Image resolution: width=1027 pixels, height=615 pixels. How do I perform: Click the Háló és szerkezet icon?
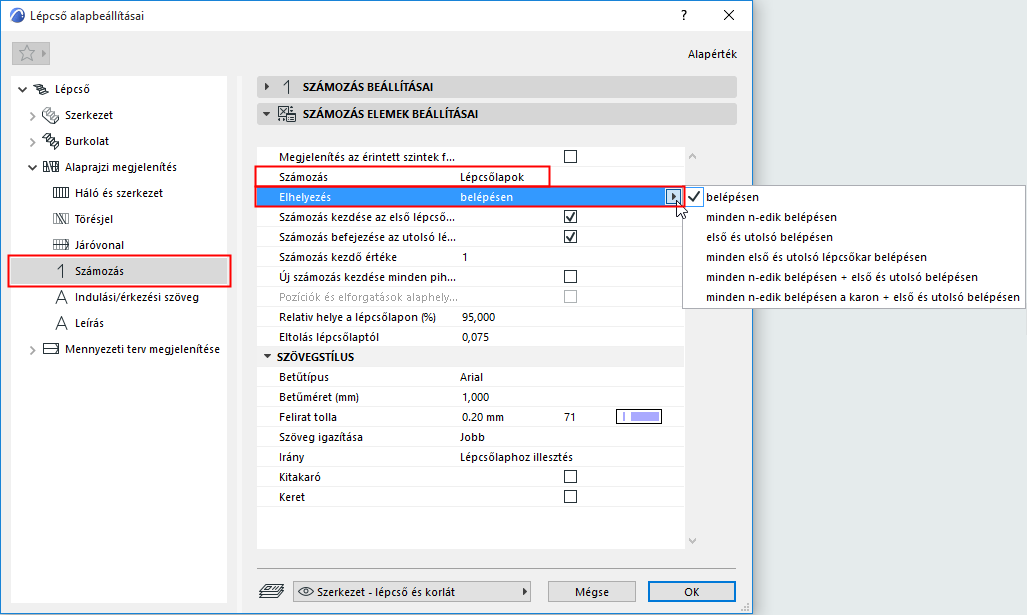pos(61,193)
